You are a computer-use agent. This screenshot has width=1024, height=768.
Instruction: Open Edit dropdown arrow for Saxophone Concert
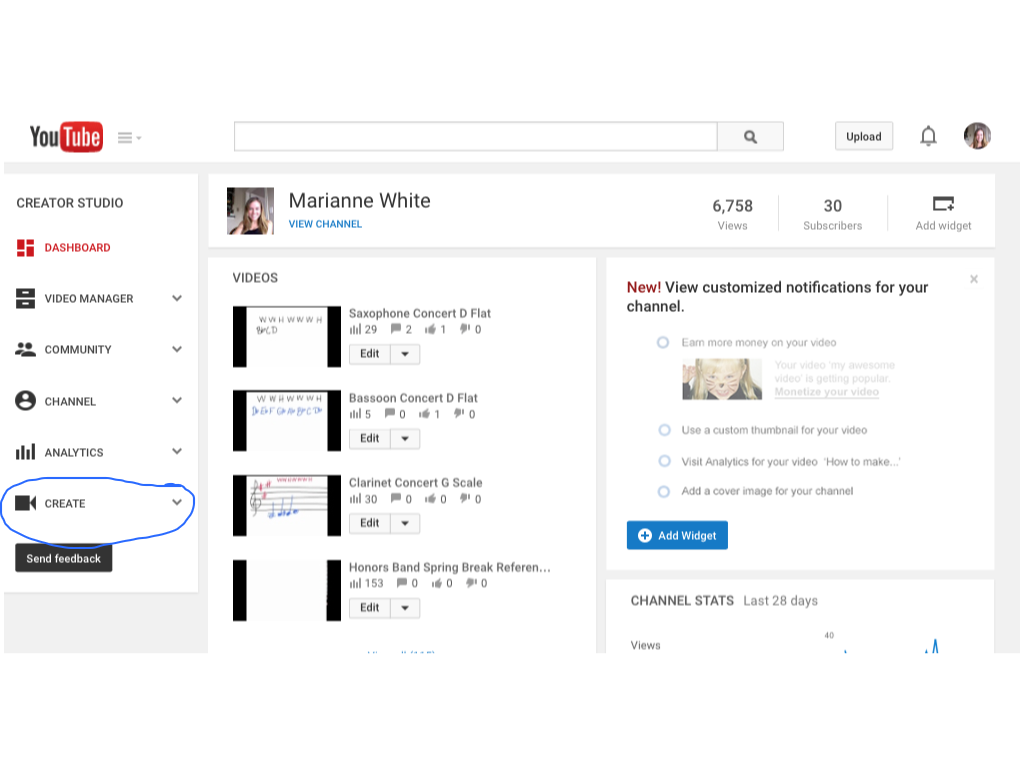[x=405, y=354]
